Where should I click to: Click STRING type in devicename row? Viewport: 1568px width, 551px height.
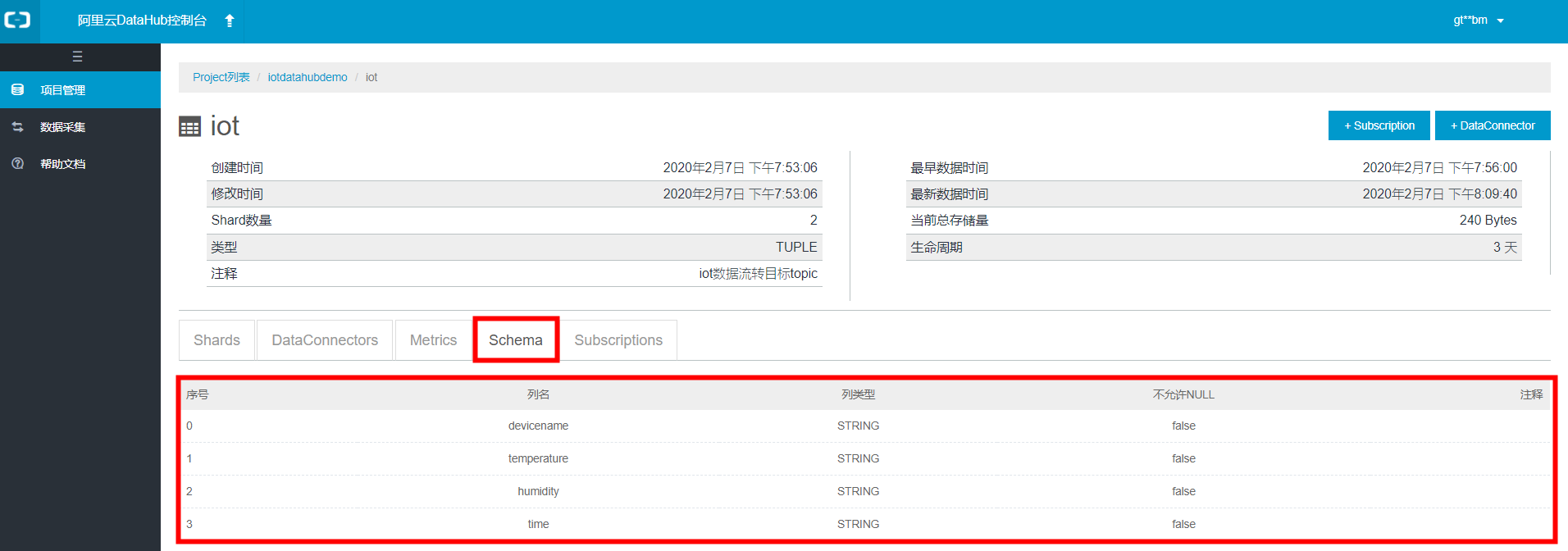[x=858, y=426]
